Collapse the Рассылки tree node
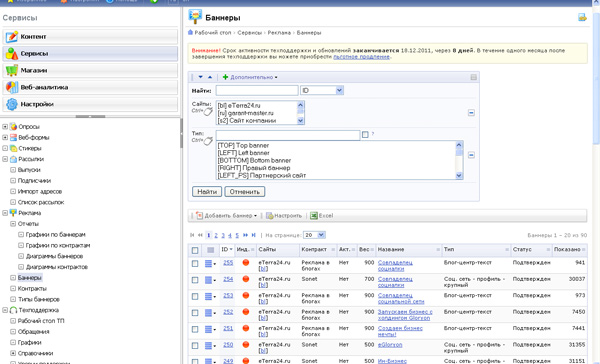This screenshot has height=364, width=600. tap(5, 159)
